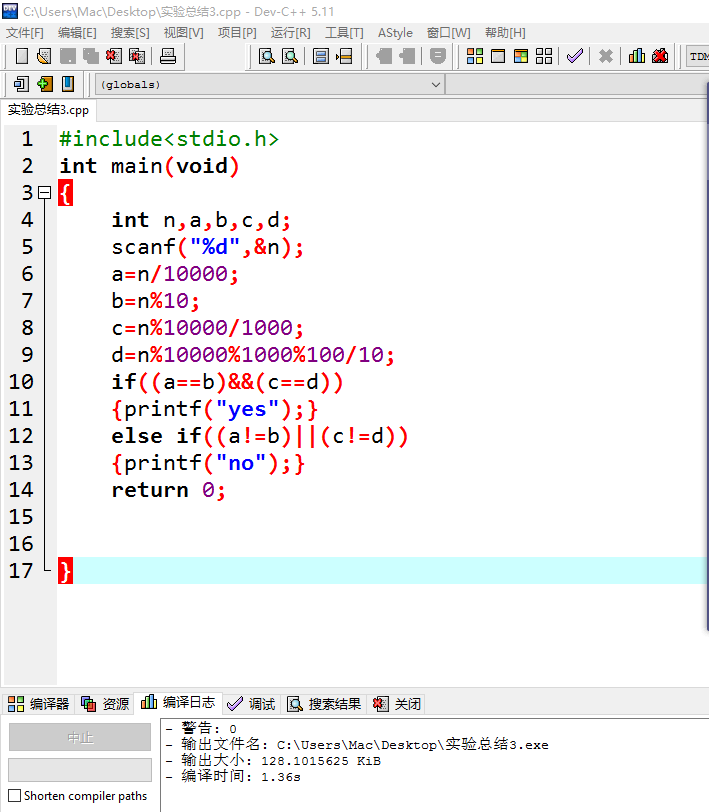Open the 窗口[W] menu
This screenshot has height=812, width=709.
click(x=448, y=33)
